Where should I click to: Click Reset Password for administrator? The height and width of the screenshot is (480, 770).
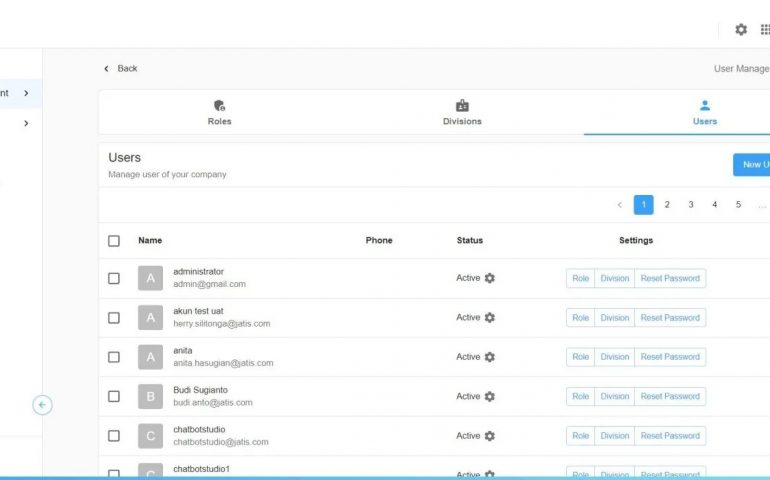(x=670, y=278)
